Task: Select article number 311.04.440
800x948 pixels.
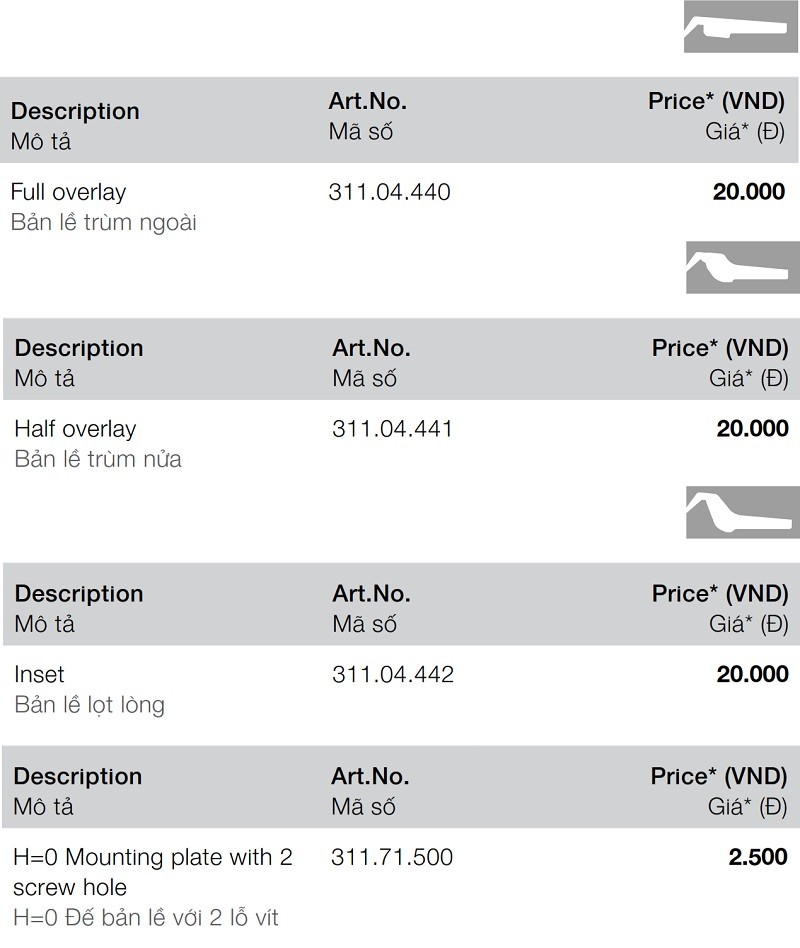Action: coord(389,192)
